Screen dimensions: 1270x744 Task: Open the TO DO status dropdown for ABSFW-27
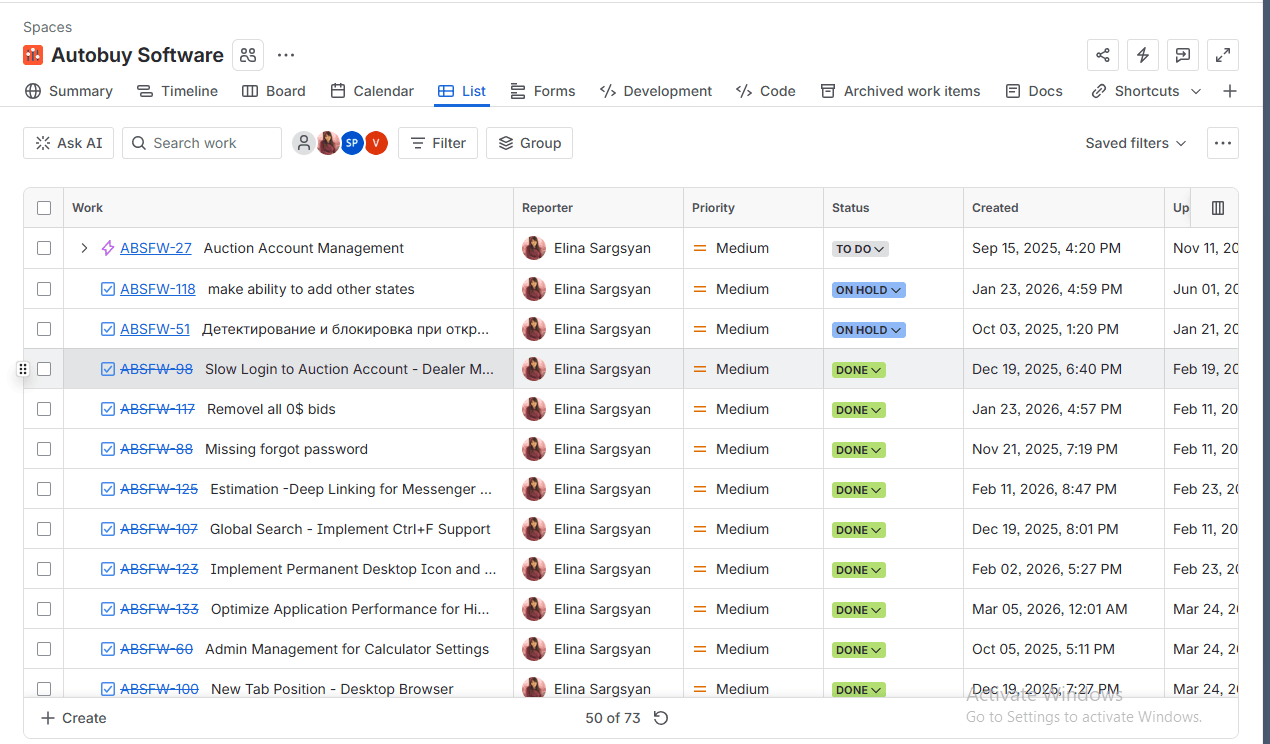tap(860, 249)
